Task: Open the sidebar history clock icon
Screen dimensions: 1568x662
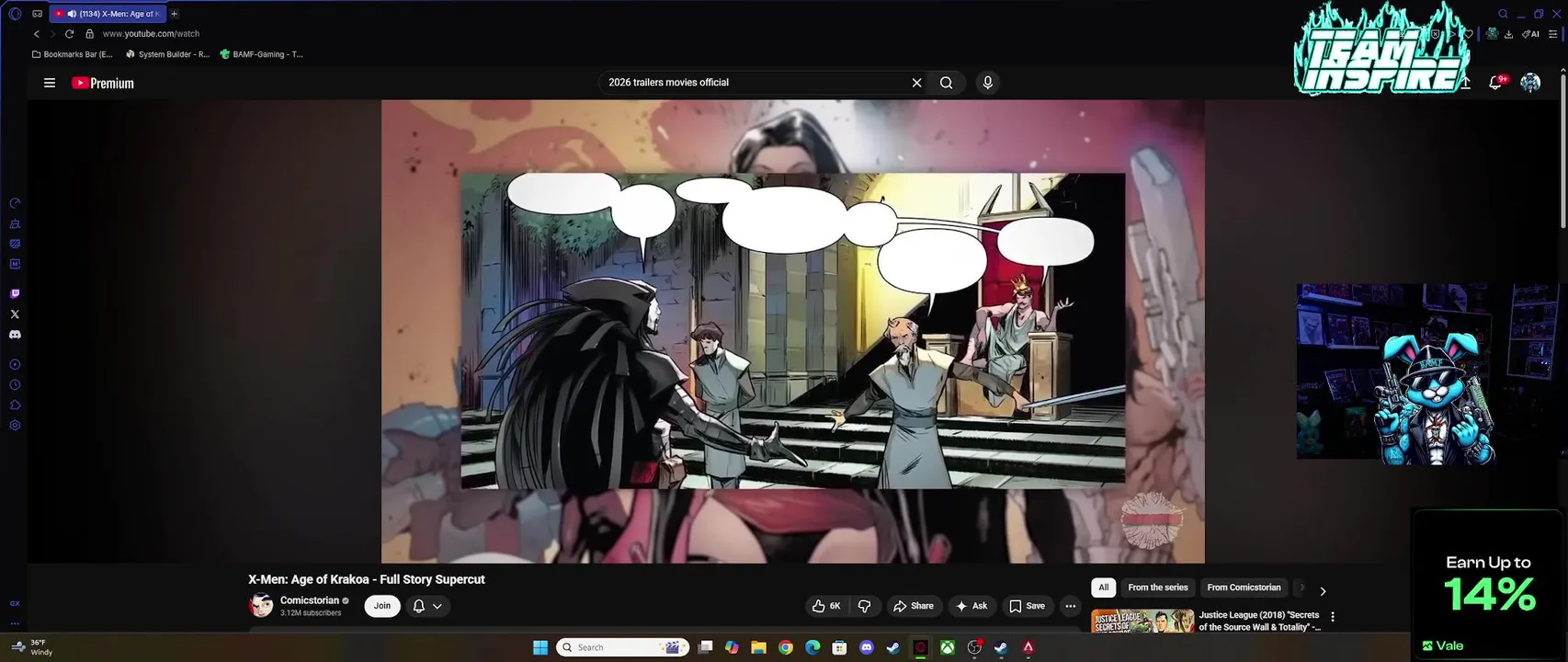Action: click(15, 385)
